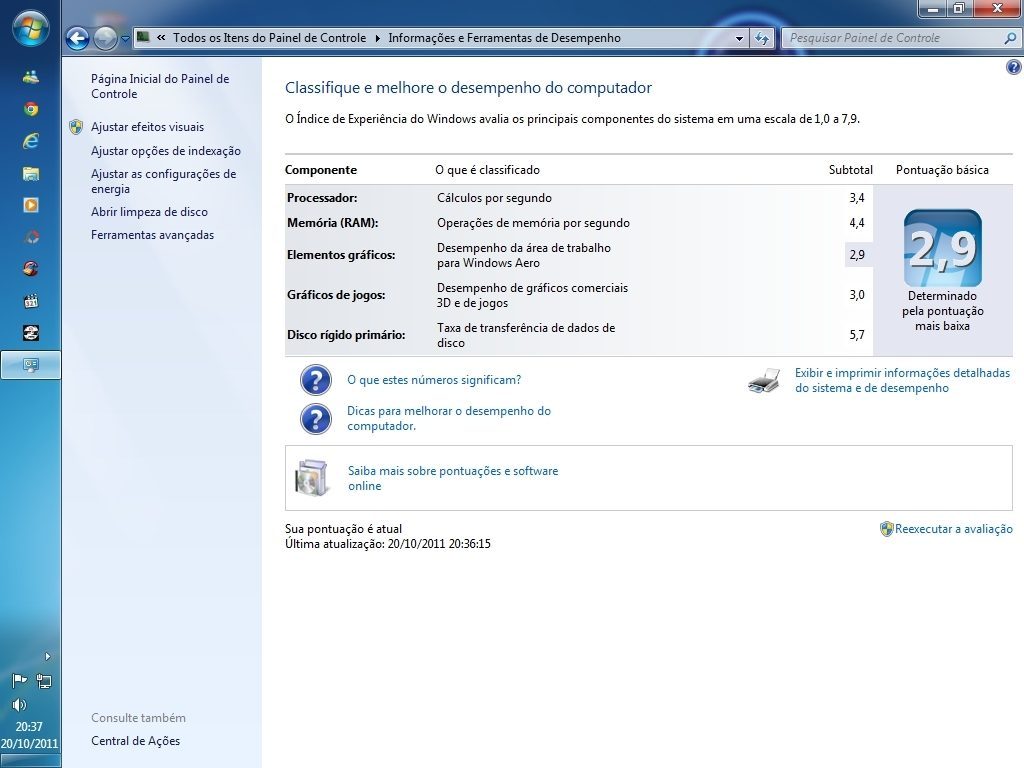Open Exibir e imprimir informações detalhadas

pyautogui.click(x=903, y=380)
